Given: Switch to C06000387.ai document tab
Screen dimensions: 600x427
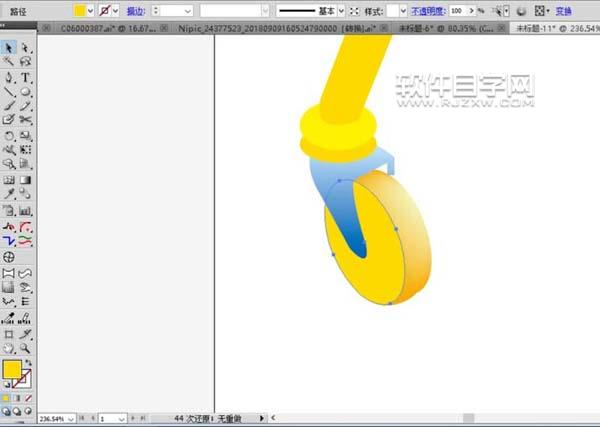Looking at the screenshot, I should click(108, 28).
